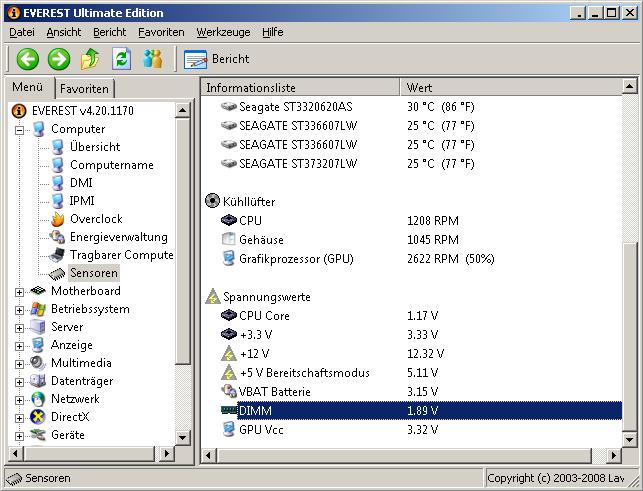Open the Favoriten menu
This screenshot has width=643, height=491.
pyautogui.click(x=161, y=32)
